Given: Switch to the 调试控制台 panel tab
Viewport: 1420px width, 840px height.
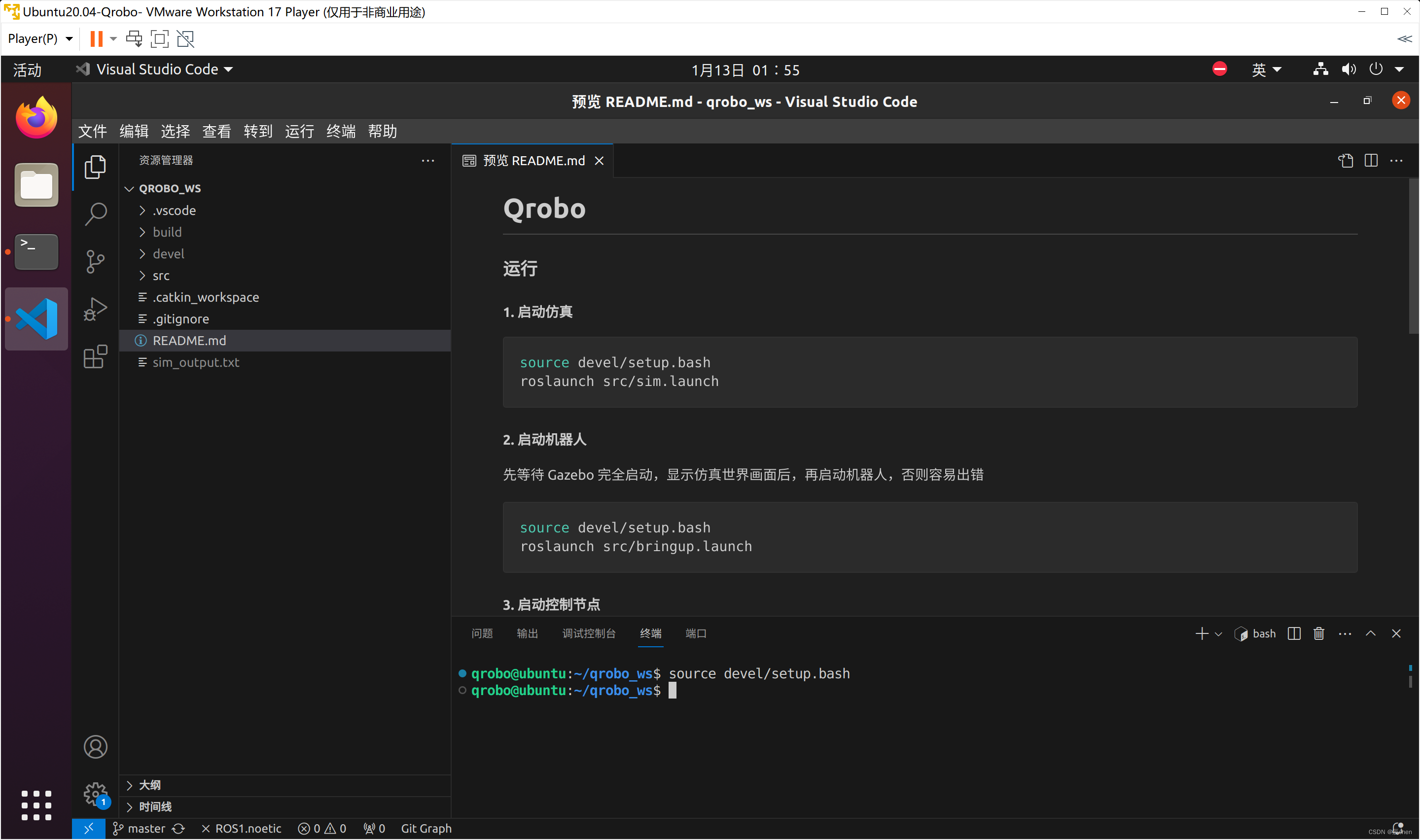Looking at the screenshot, I should (x=589, y=634).
